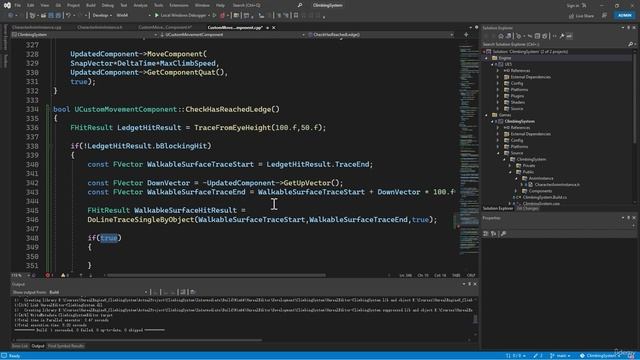Collapse the Games folder node
This screenshot has width=640, height=360.
tap(487, 115)
